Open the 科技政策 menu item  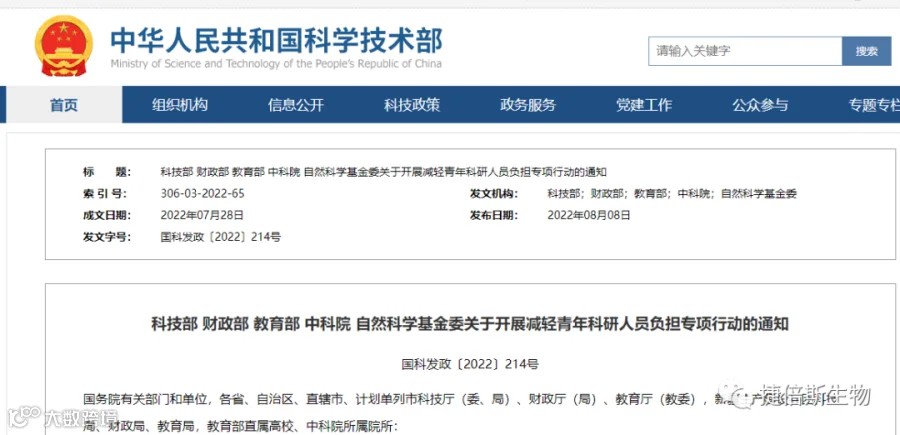pyautogui.click(x=412, y=105)
